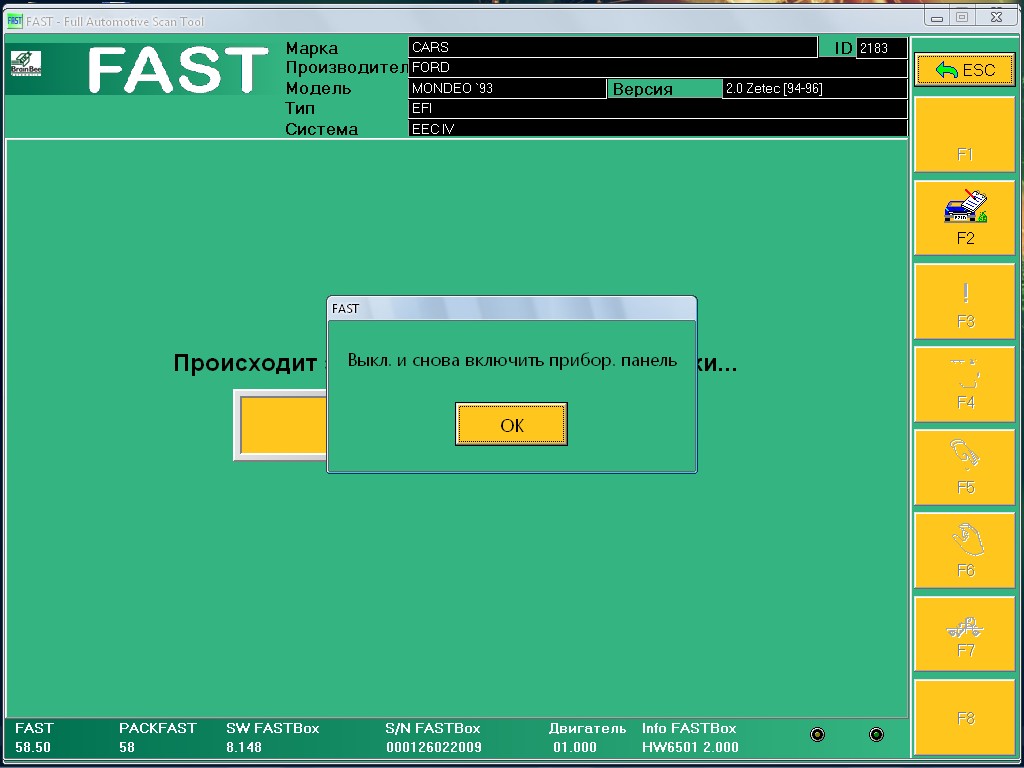This screenshot has width=1024, height=768.
Task: Click the right status indicator light
Action: [x=876, y=735]
